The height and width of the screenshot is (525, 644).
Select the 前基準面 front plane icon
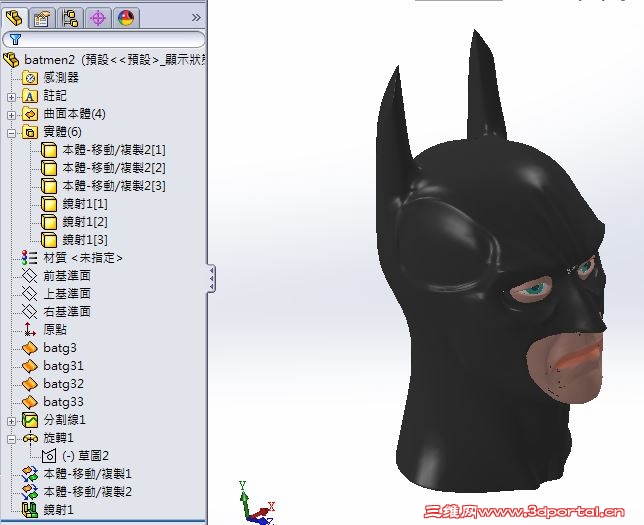[x=30, y=276]
